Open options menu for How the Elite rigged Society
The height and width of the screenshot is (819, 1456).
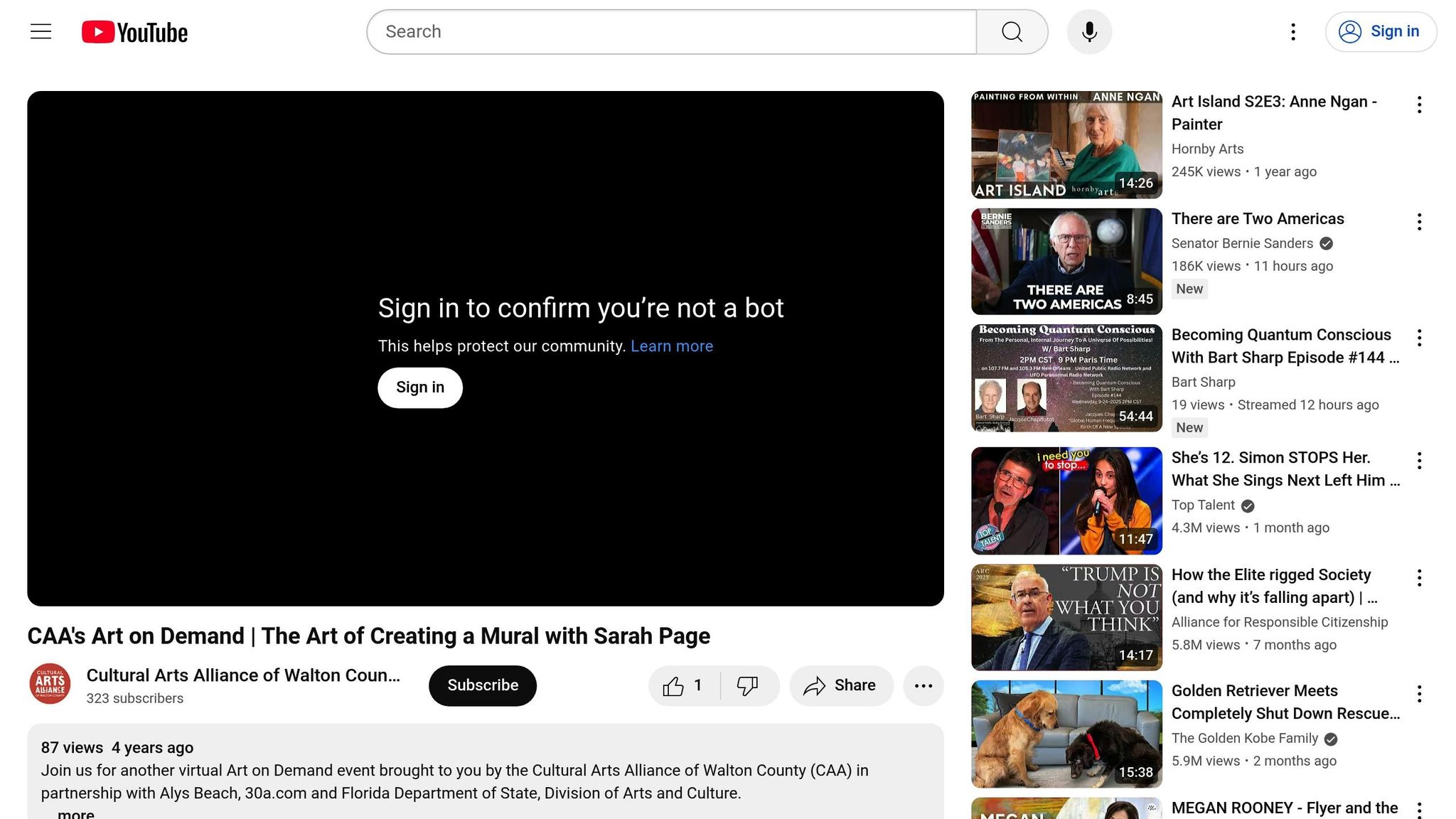click(1419, 578)
